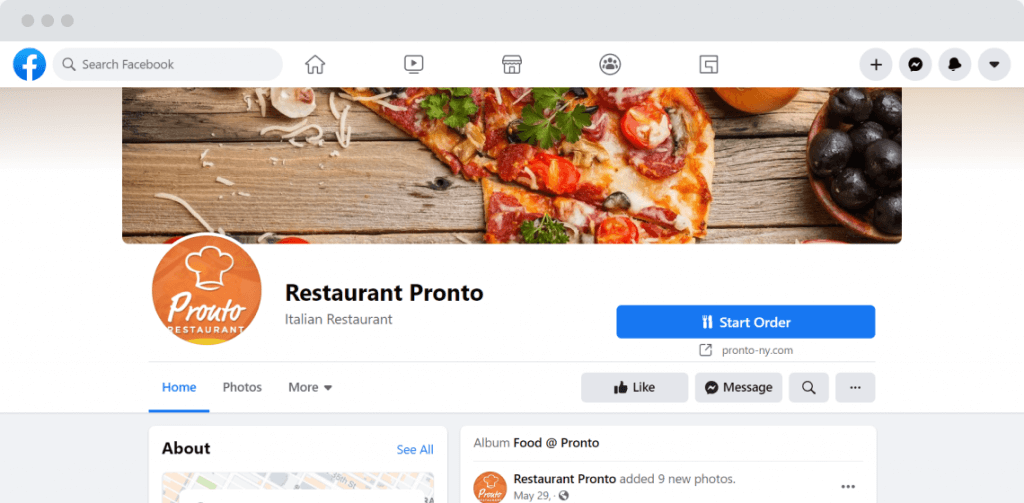
Task: Select the Home page tab
Action: tap(179, 387)
